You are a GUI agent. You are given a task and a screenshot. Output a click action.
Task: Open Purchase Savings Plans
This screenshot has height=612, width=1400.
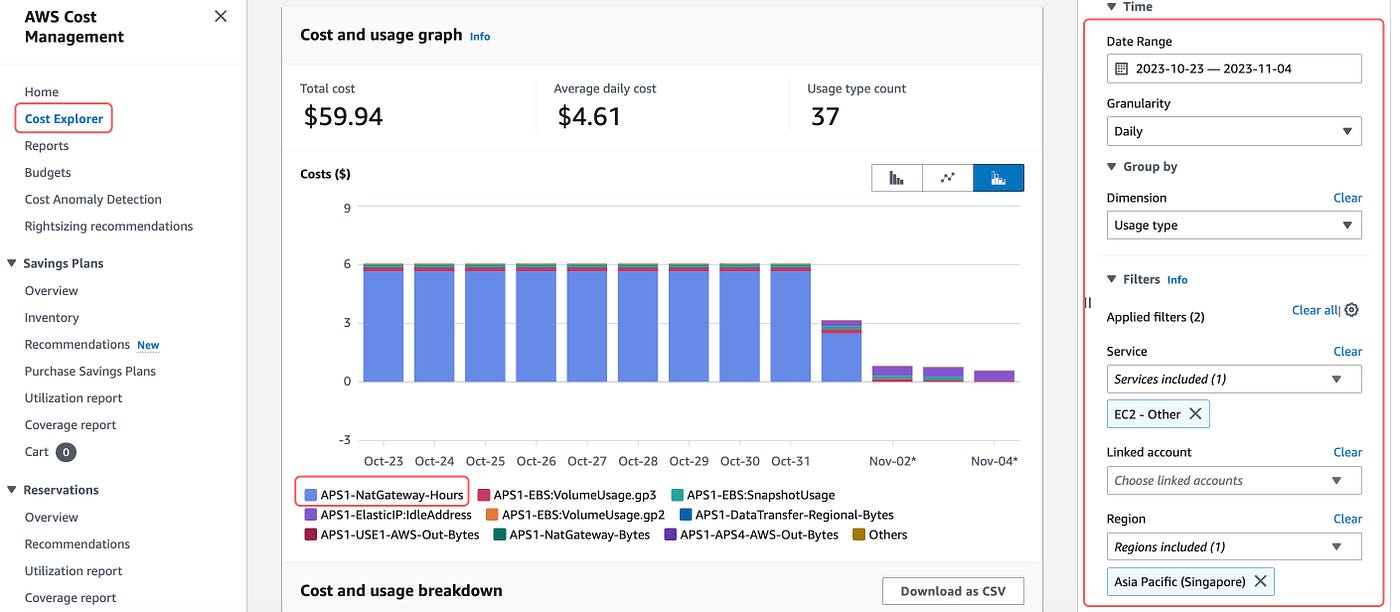coord(90,371)
